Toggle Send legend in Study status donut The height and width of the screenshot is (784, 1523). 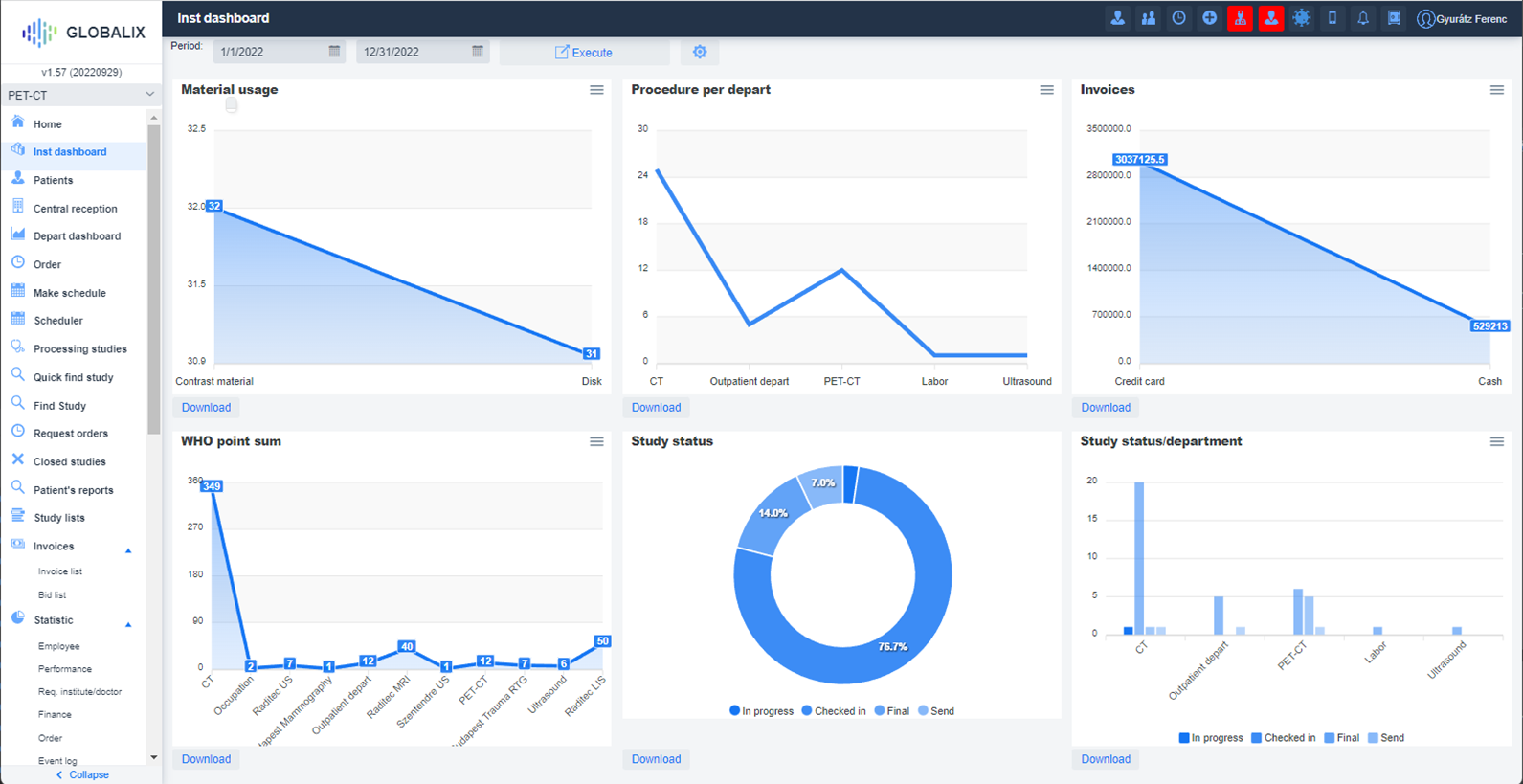click(x=936, y=711)
